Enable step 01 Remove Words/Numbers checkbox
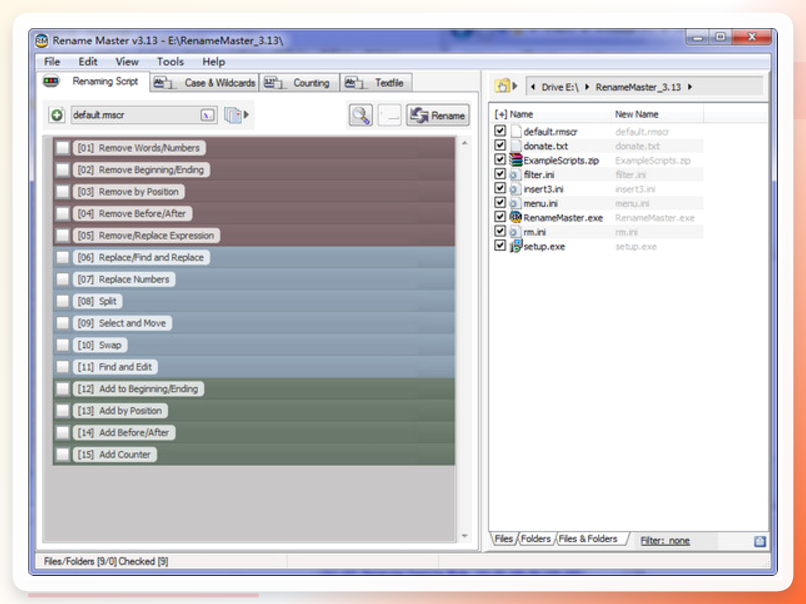Screen dimensions: 806x604 (x=63, y=148)
